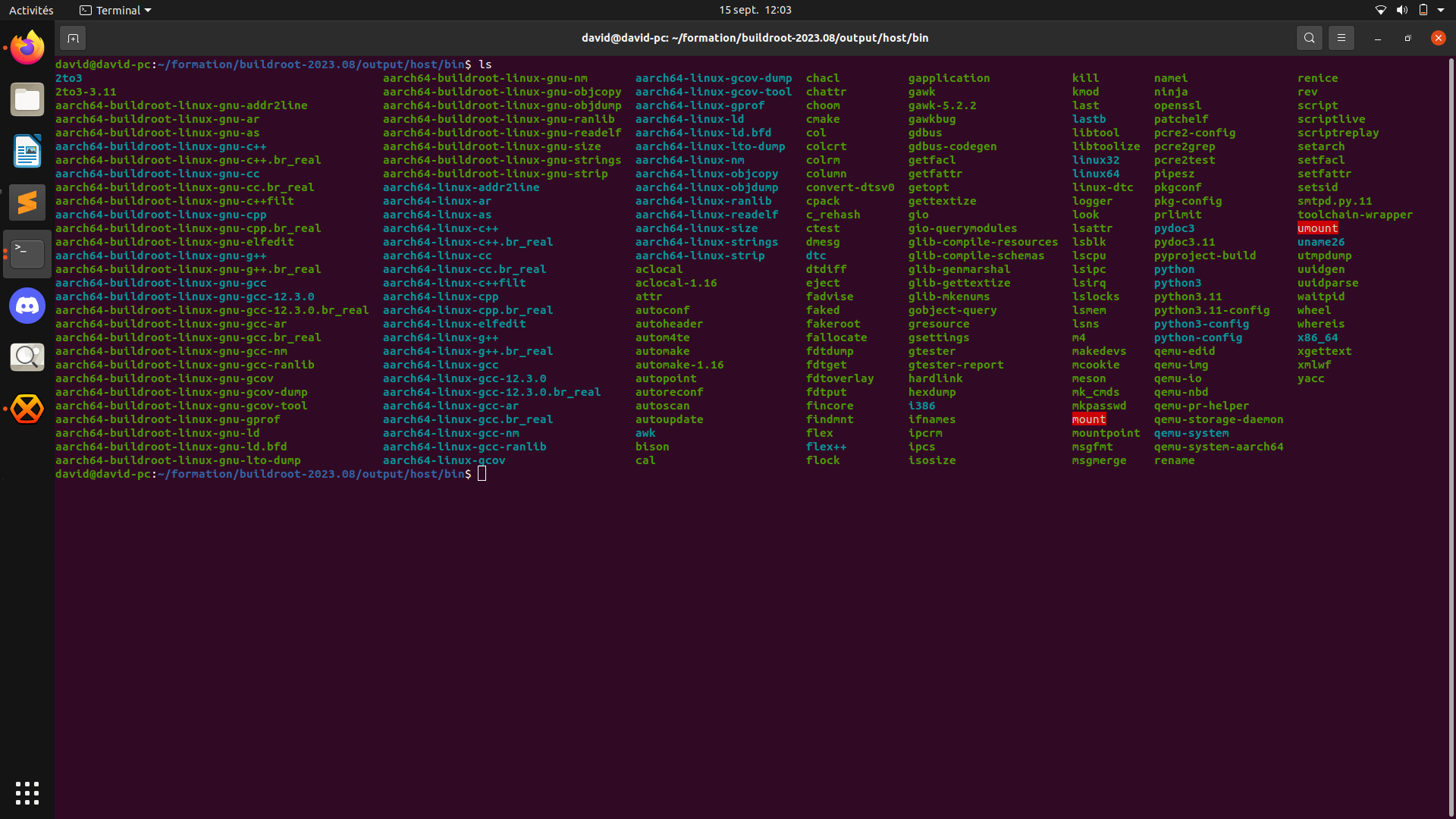The width and height of the screenshot is (1456, 819).
Task: Open the clock calendar 15 sept. 12:03
Action: [x=755, y=10]
